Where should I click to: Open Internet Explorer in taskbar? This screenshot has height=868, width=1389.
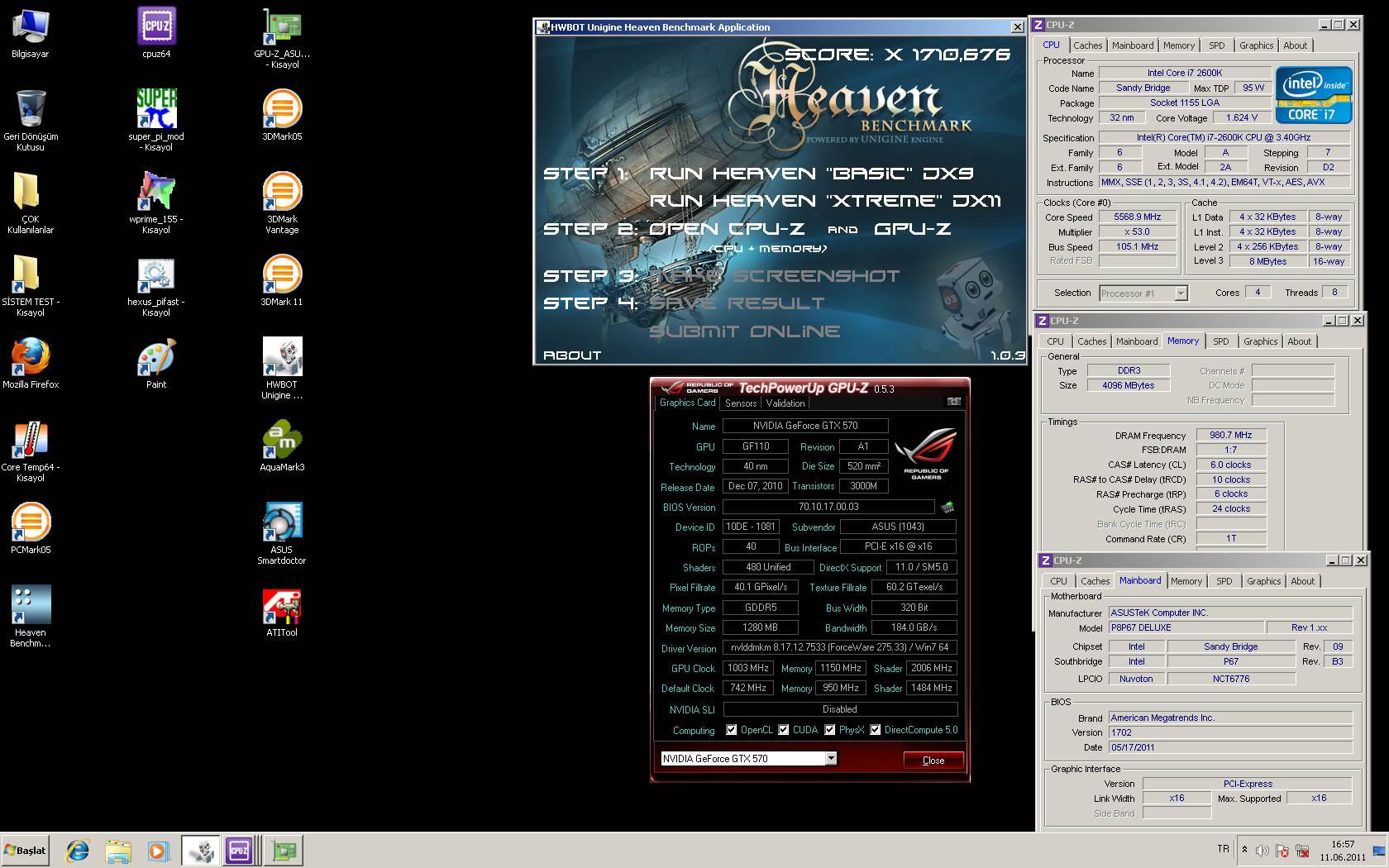click(x=78, y=850)
